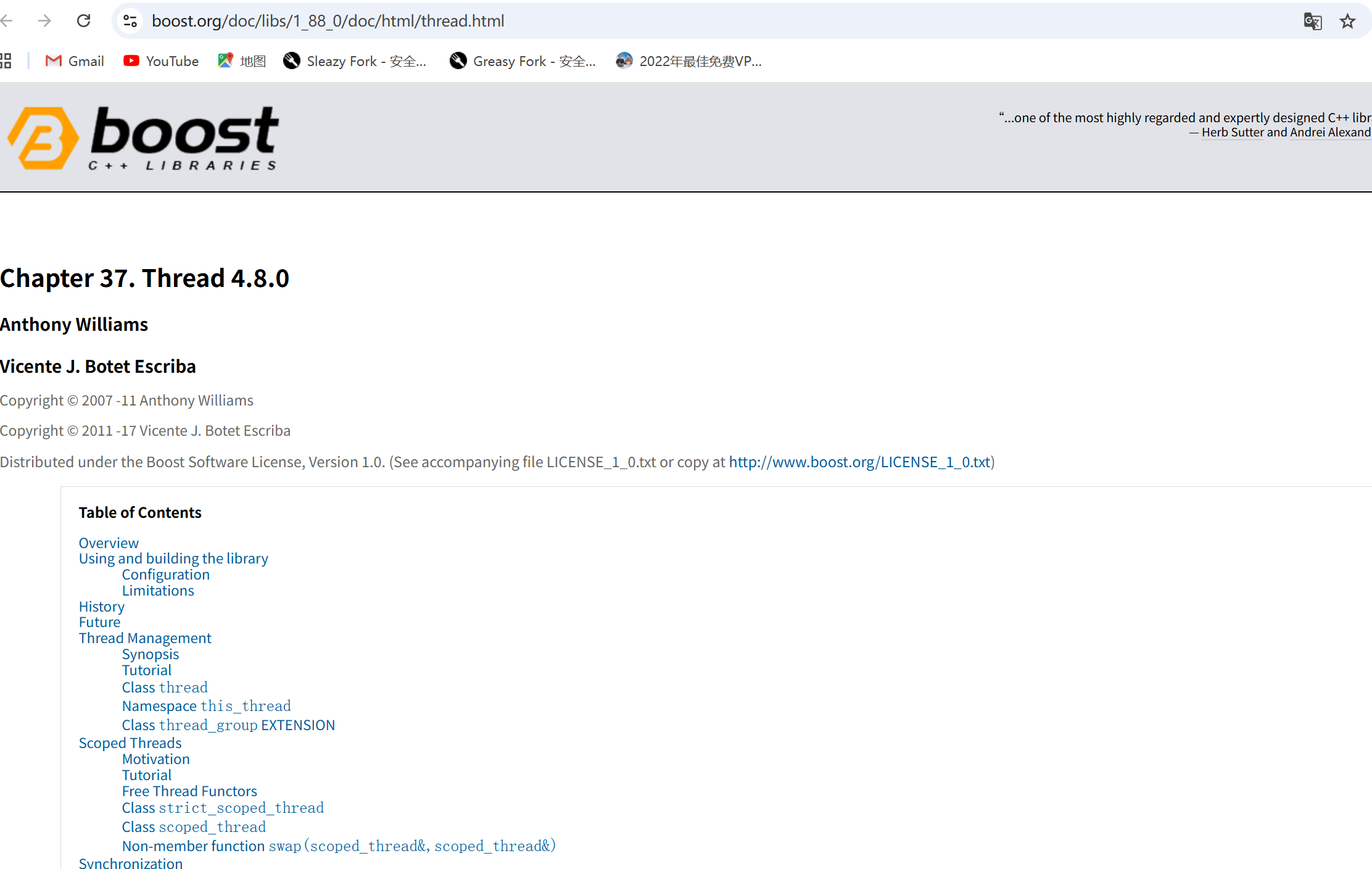Click author name Vicente J. Botet Escriba
Image resolution: width=1372 pixels, height=869 pixels.
(97, 367)
